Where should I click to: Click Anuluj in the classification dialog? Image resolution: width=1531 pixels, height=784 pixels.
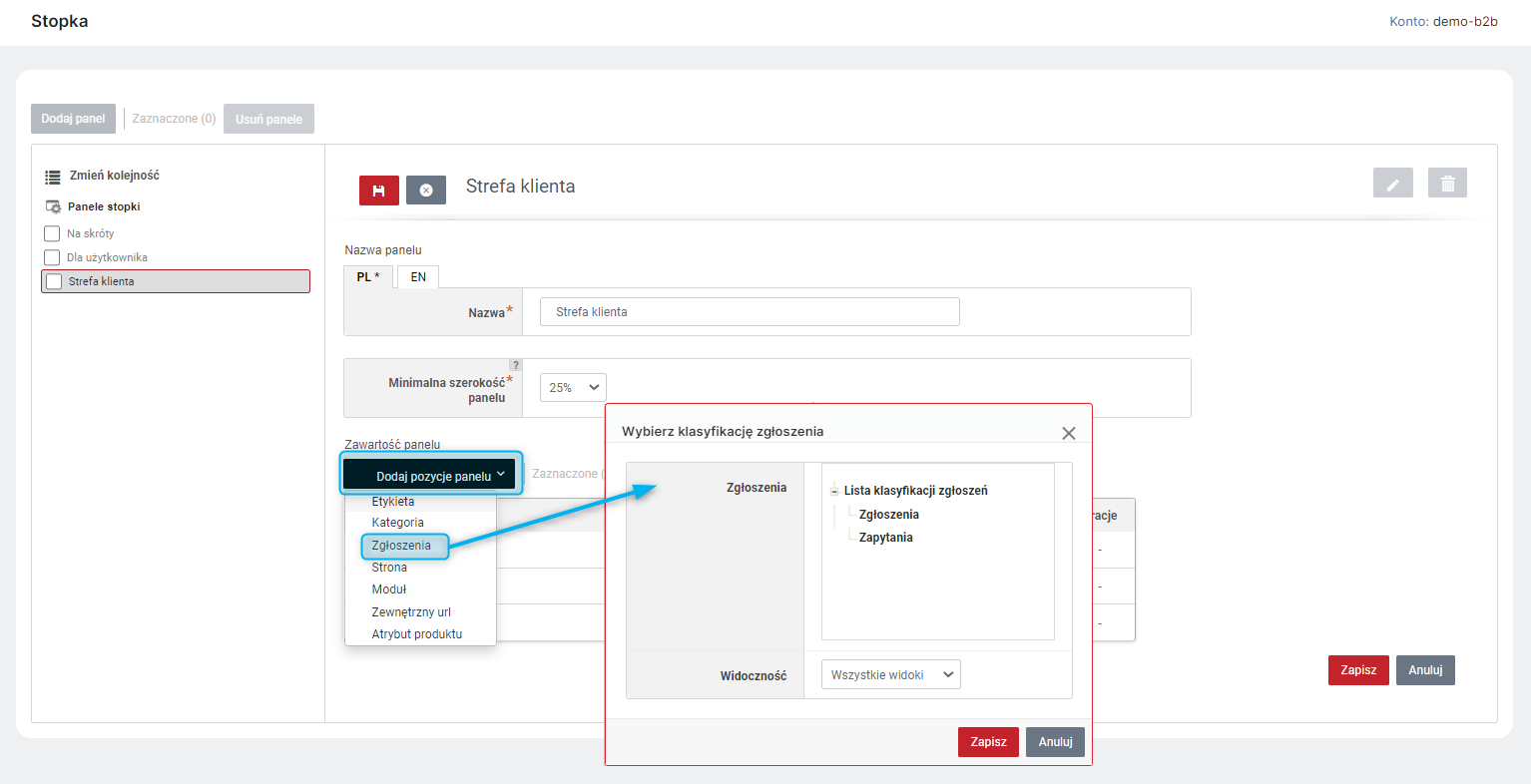[1055, 742]
